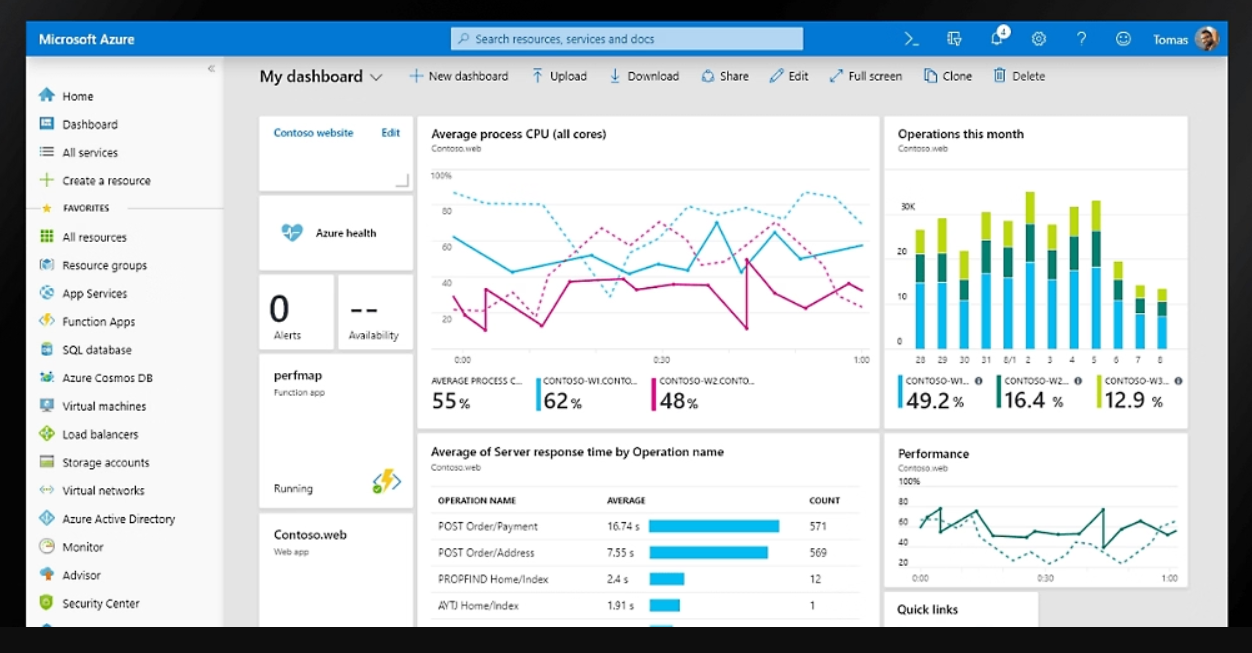Select Virtual machines in sidebar
1252x653 pixels.
[x=104, y=406]
